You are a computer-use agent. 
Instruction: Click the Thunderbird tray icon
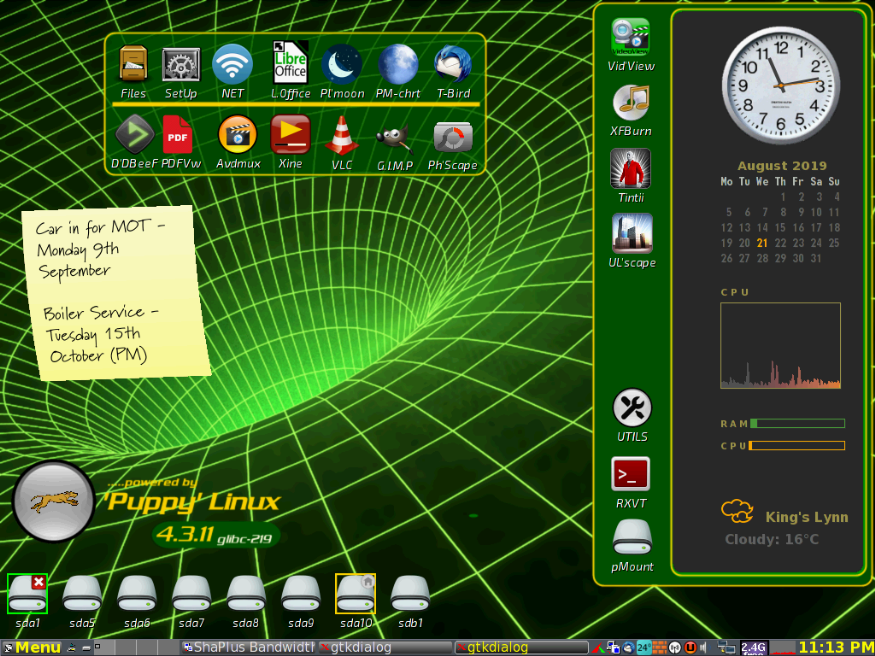point(628,648)
